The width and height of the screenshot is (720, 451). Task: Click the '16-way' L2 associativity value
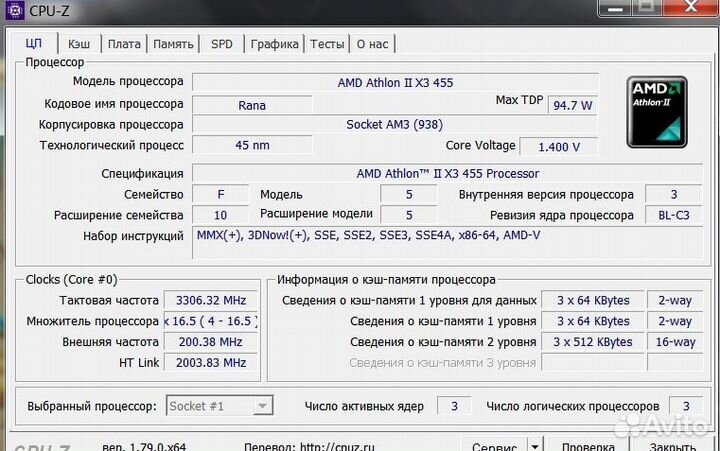click(x=675, y=342)
